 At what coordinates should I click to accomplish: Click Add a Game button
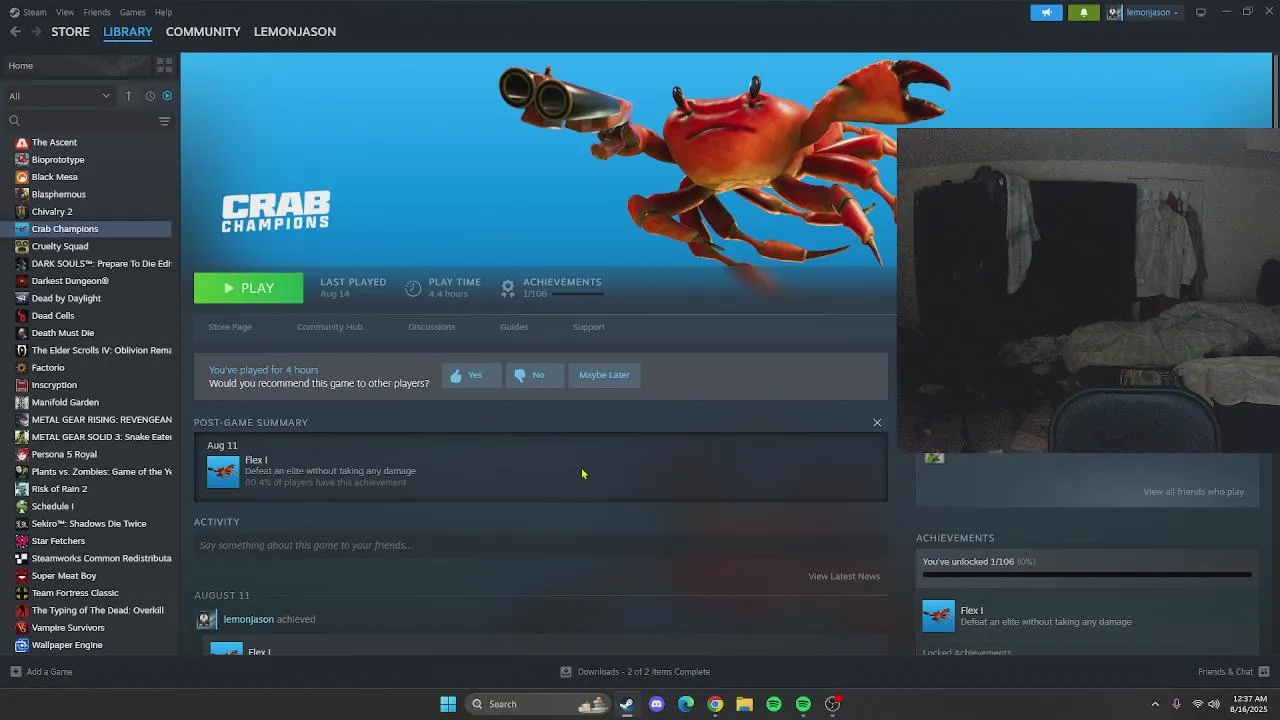pos(41,672)
